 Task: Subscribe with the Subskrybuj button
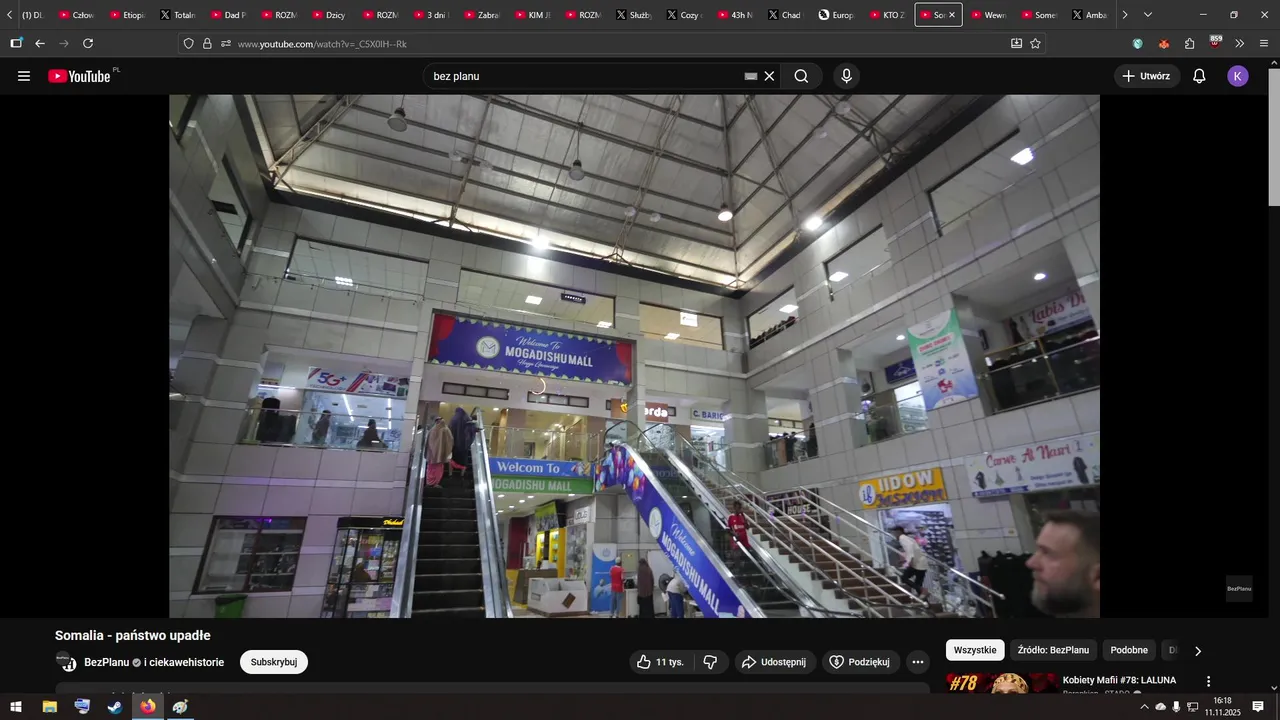274,662
